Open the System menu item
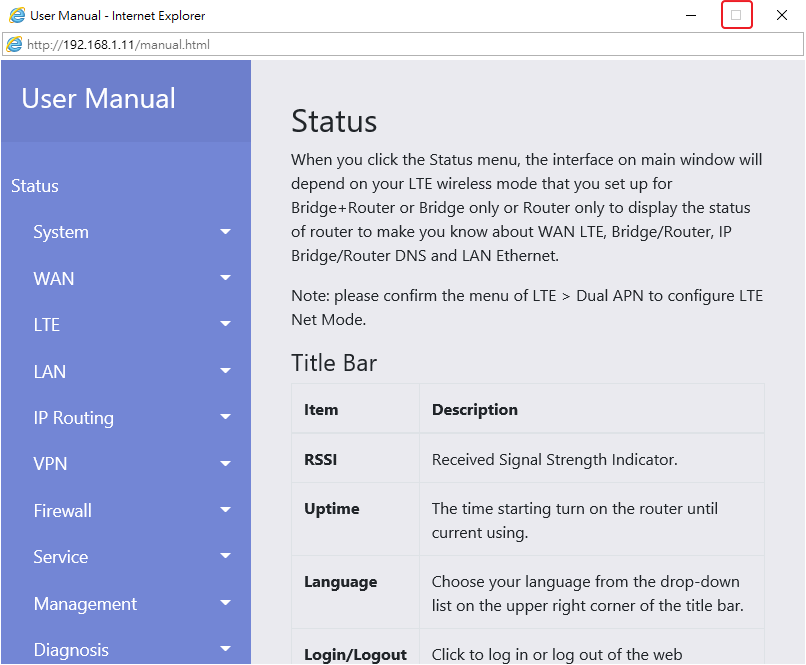 [61, 232]
